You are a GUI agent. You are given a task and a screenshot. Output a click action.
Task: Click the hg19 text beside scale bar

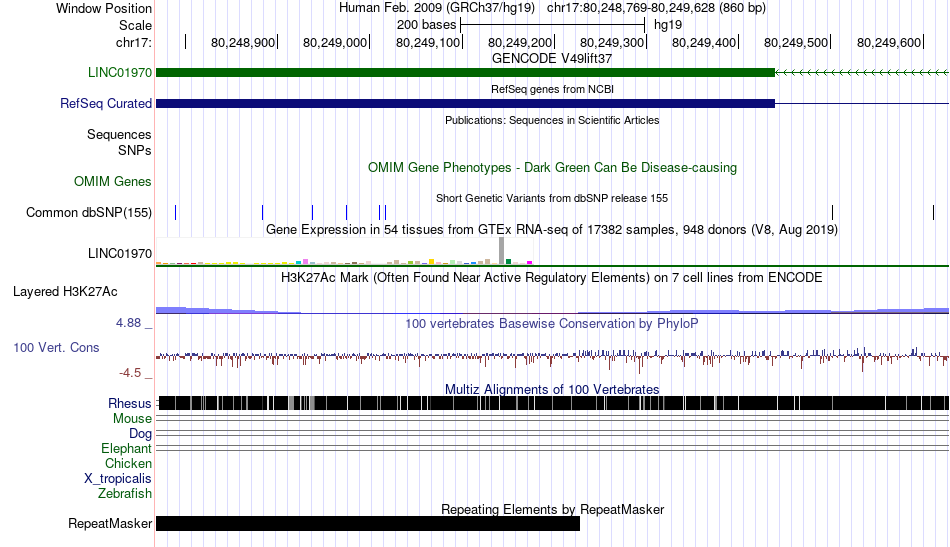click(668, 25)
